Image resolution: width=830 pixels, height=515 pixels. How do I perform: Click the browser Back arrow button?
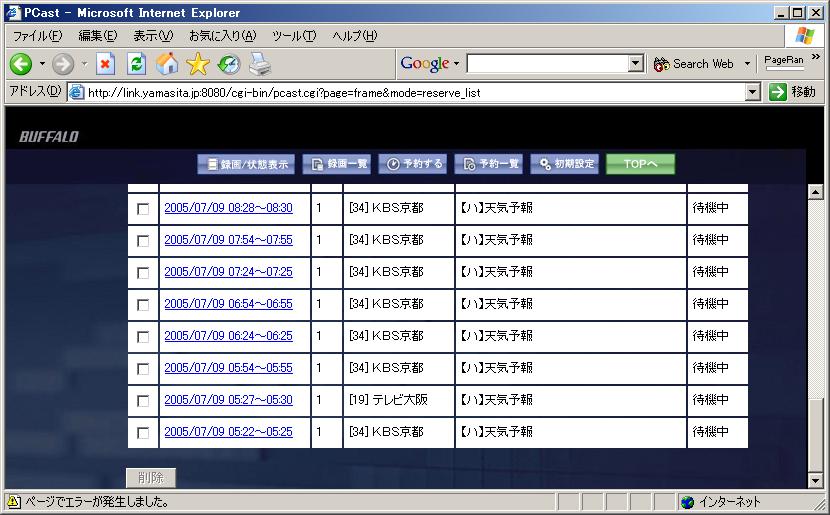coord(21,64)
